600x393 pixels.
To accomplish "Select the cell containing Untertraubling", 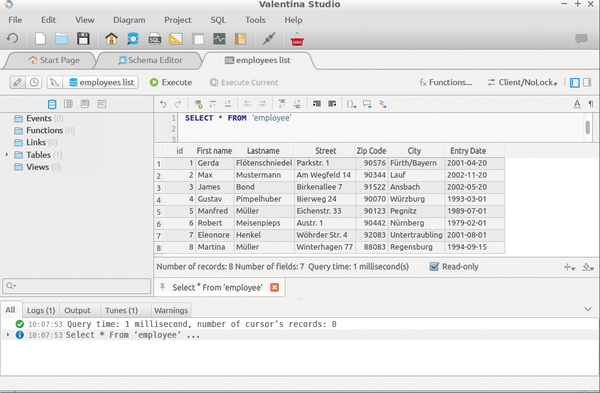I will tap(416, 235).
